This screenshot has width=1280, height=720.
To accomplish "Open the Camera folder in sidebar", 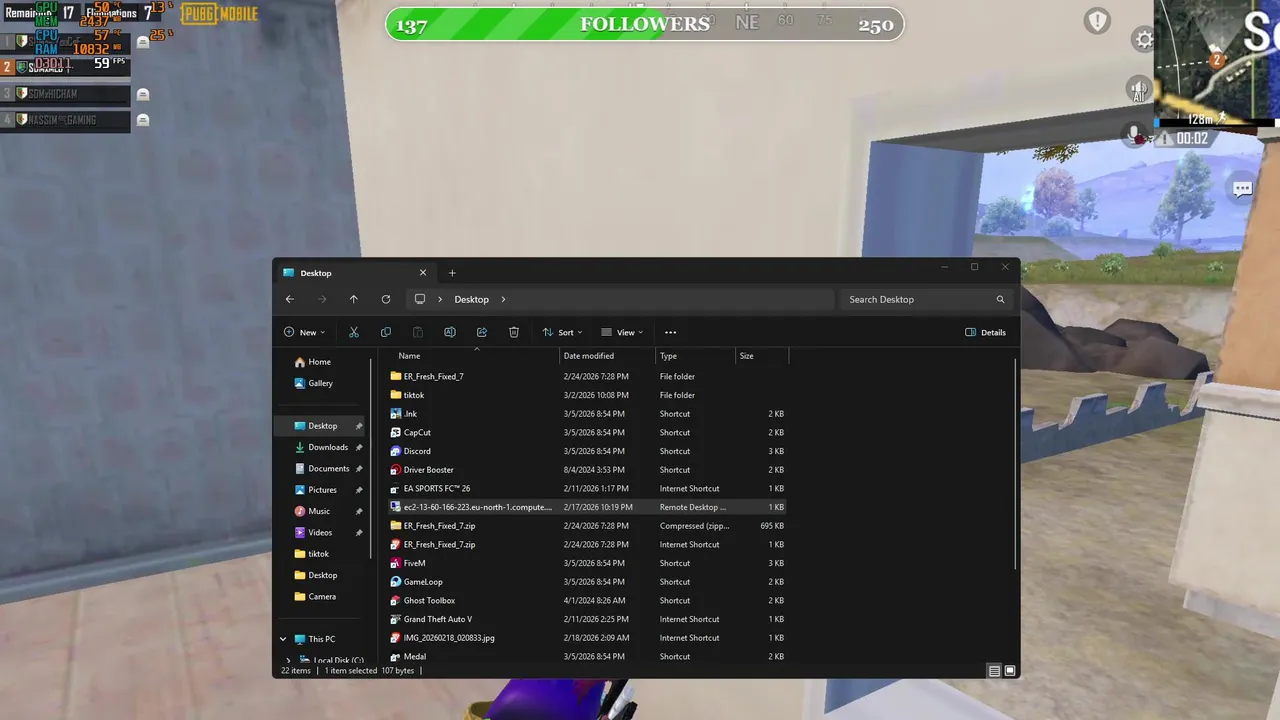I will 322,596.
